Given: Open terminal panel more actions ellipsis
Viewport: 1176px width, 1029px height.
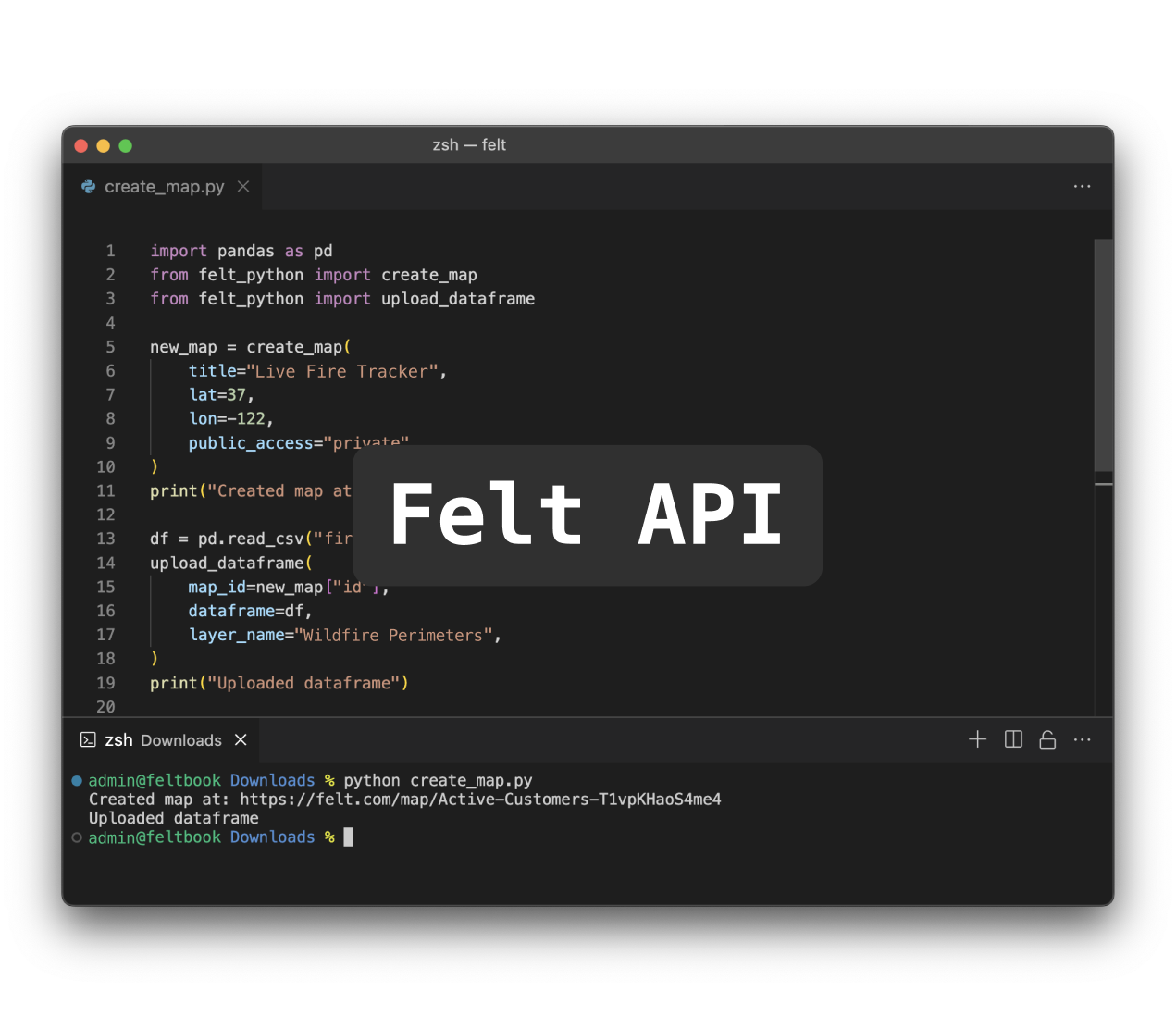Looking at the screenshot, I should (1082, 740).
